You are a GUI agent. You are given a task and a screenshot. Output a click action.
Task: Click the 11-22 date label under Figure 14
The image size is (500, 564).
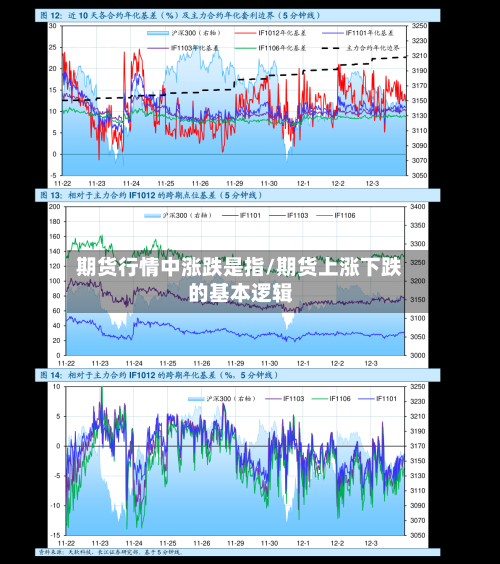(x=66, y=543)
